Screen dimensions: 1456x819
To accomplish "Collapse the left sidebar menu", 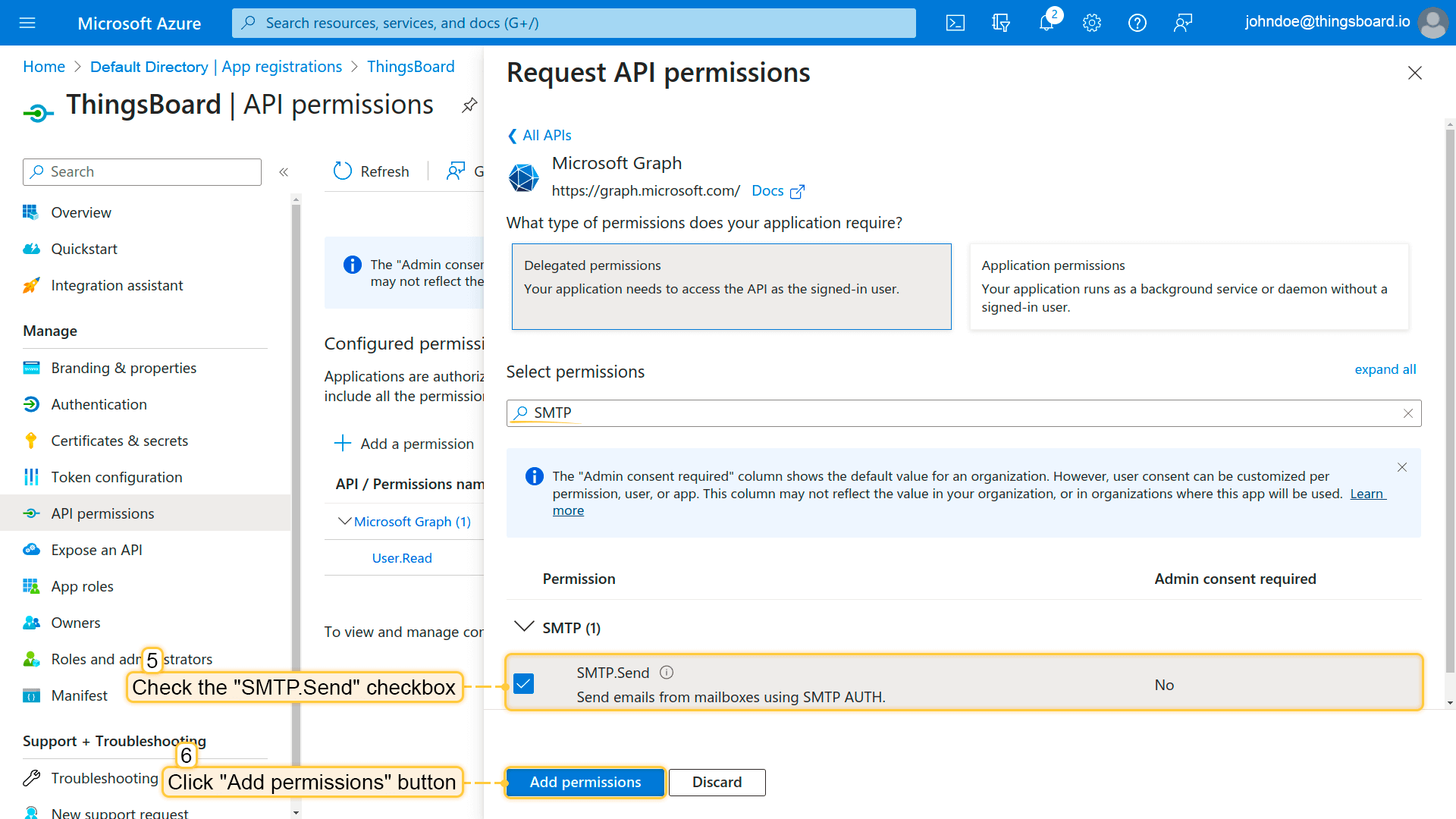I will pyautogui.click(x=284, y=172).
